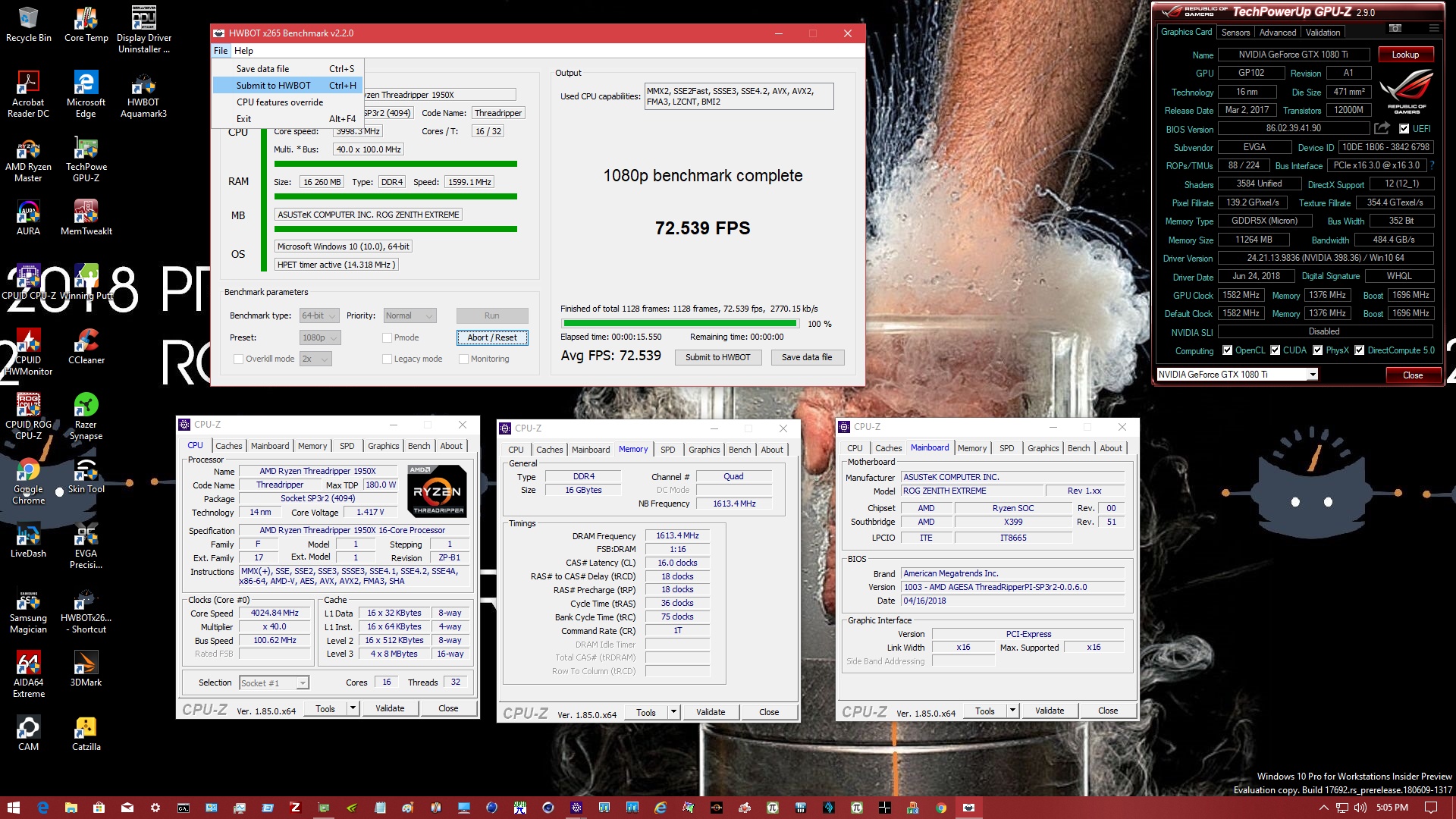Switch to Sensors tab in GPU-Z
Viewport: 1456px width, 819px height.
(1235, 33)
